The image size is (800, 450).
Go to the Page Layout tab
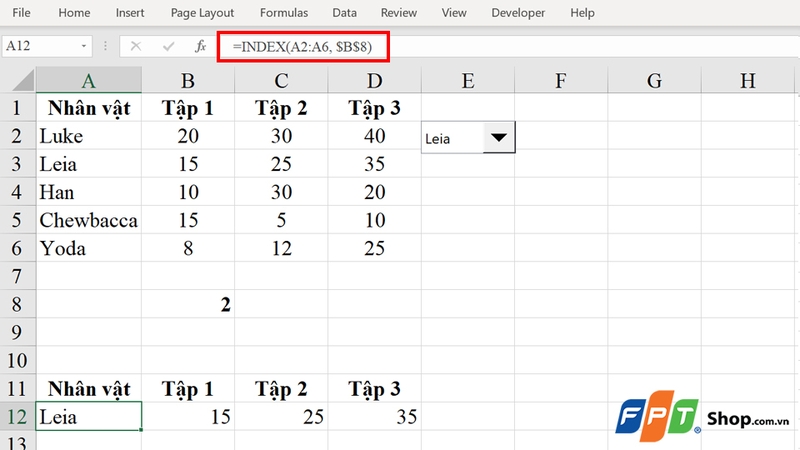(202, 13)
